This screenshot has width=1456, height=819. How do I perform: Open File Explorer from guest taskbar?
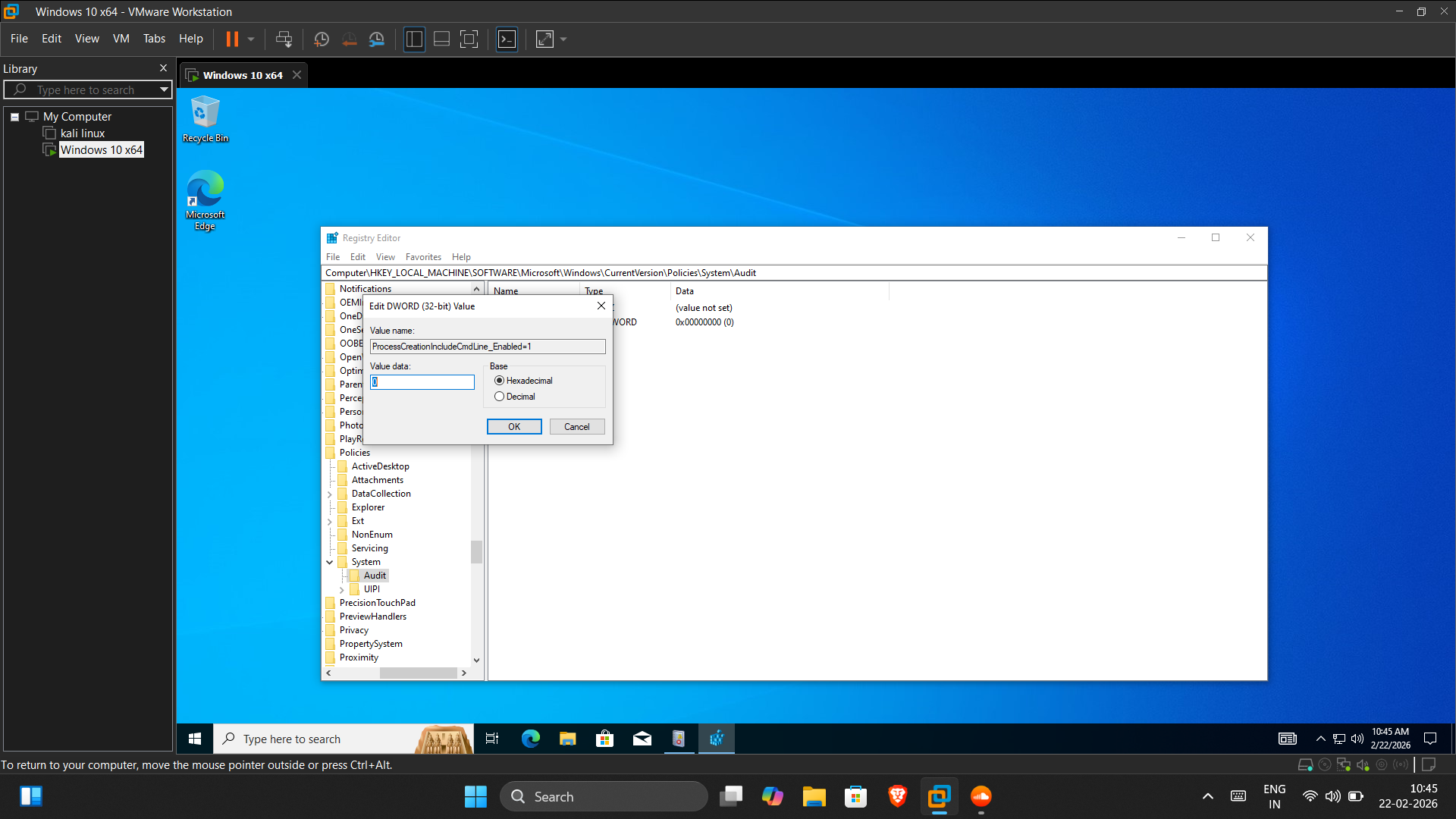coord(568,739)
